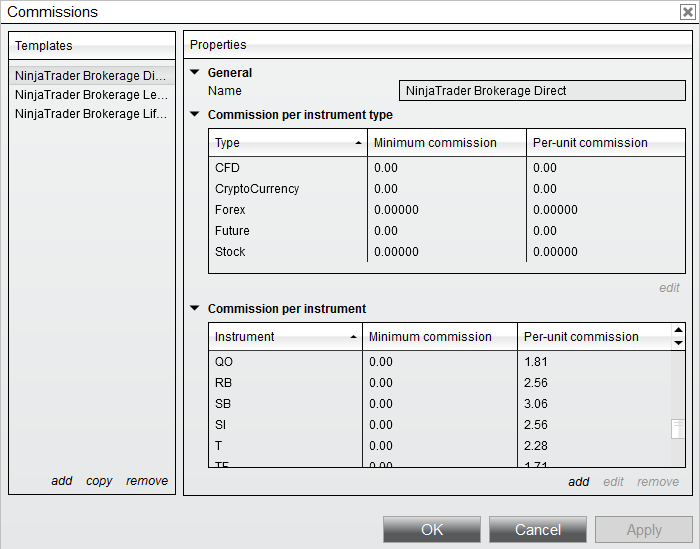Click scroll-up arrow of instrument table
Viewport: 700px width, 549px height.
pos(679,330)
